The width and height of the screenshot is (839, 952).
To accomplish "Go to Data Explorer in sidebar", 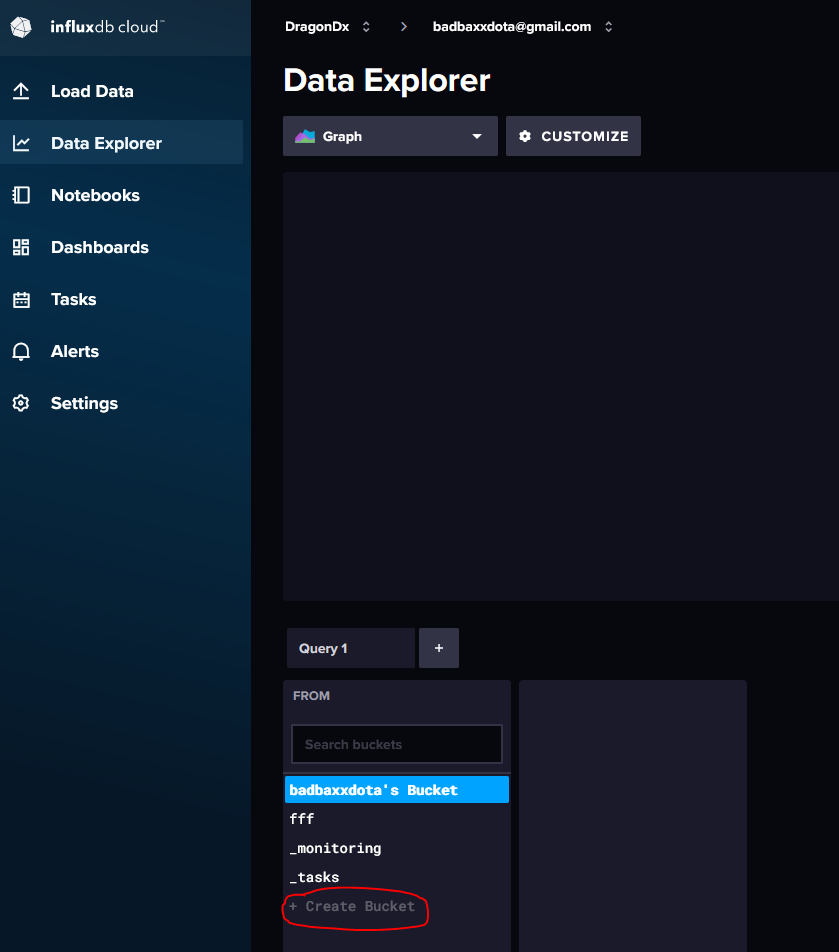I will tap(121, 142).
